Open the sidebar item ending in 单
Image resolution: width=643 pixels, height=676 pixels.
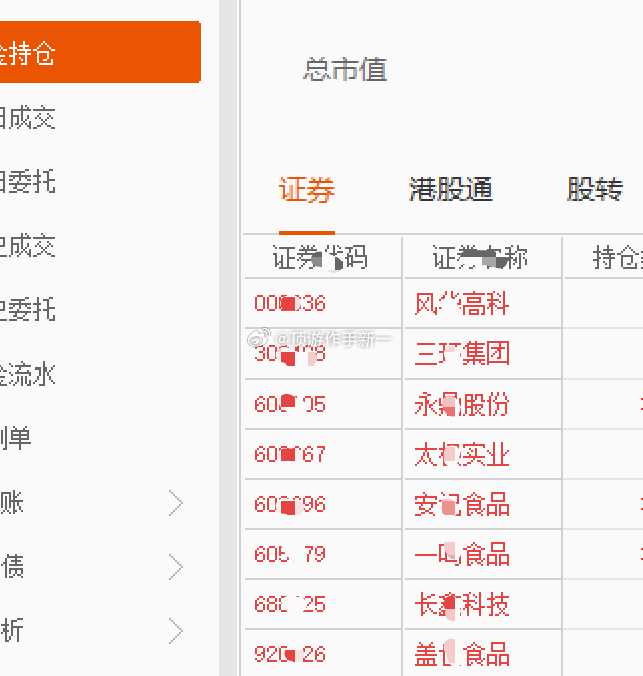16,438
